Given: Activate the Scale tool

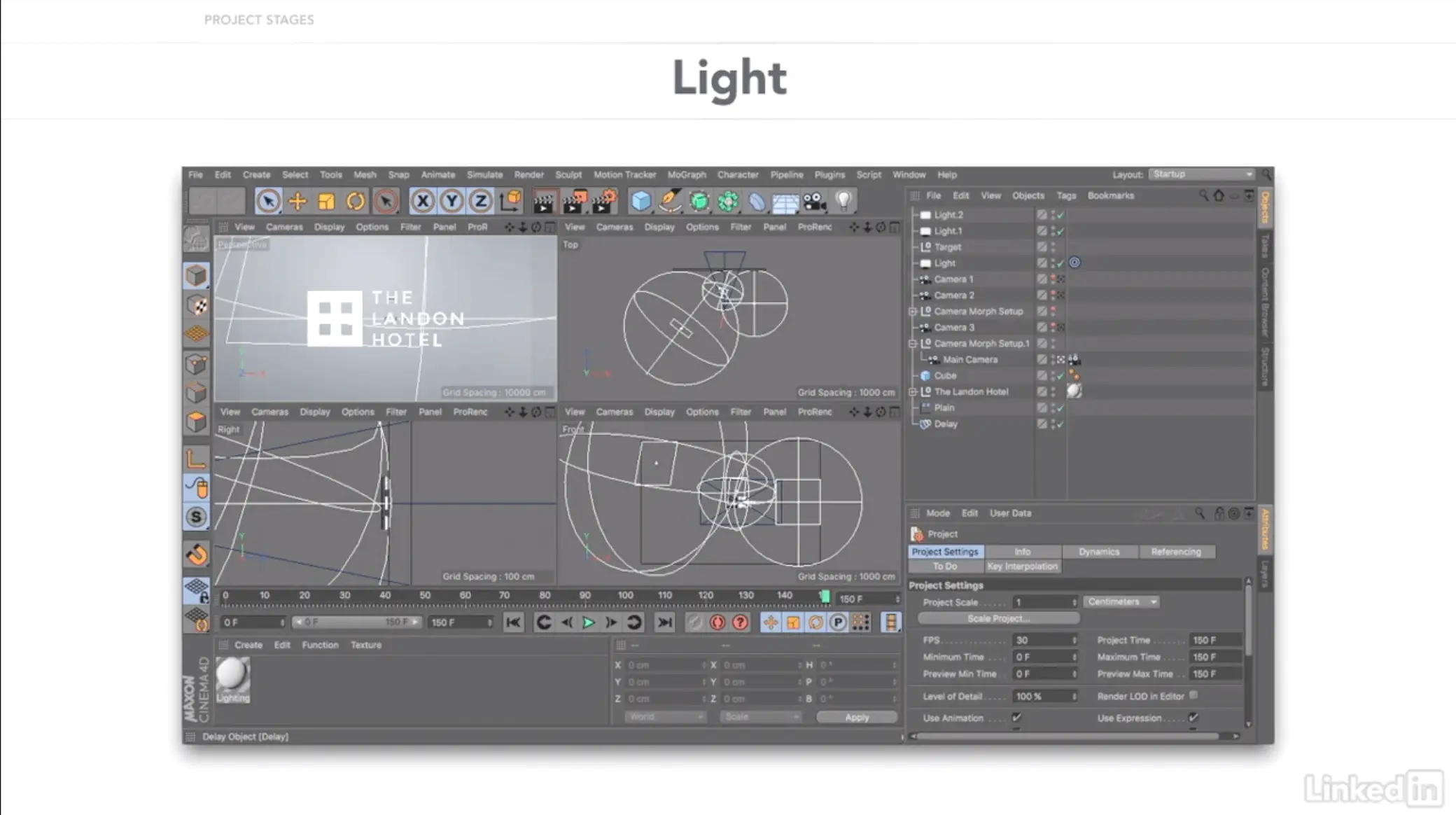Looking at the screenshot, I should click(x=326, y=202).
